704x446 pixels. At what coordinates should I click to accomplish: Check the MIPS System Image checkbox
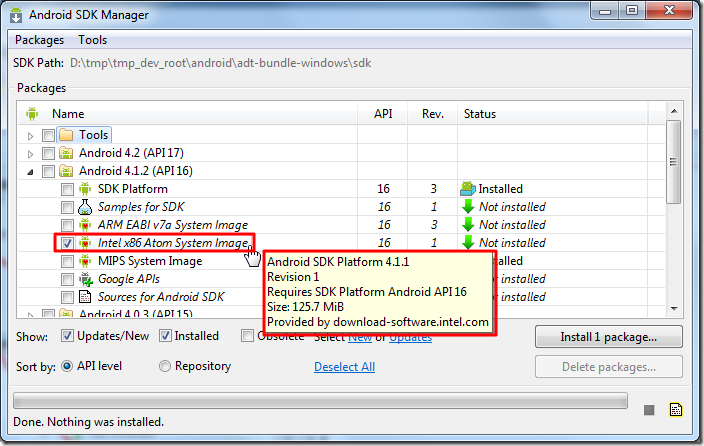67,261
